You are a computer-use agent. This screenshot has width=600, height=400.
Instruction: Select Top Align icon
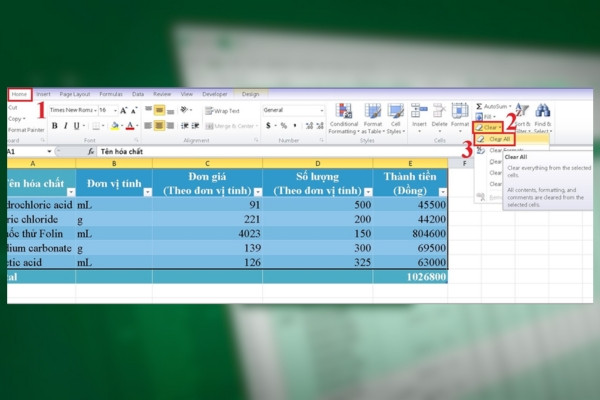148,110
